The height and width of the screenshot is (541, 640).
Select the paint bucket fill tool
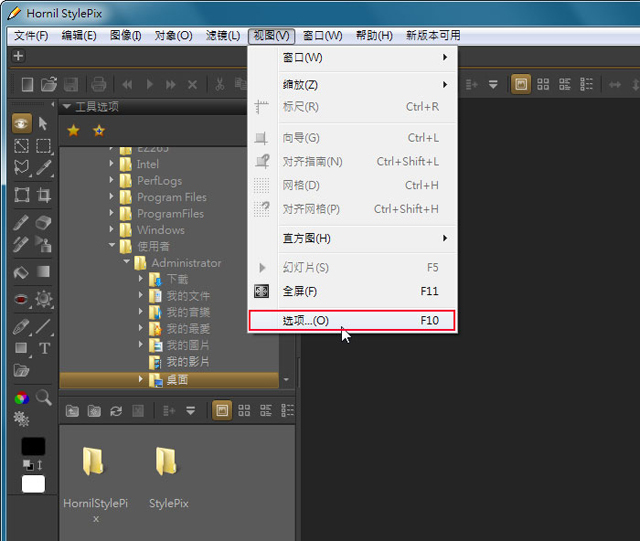pos(21,272)
